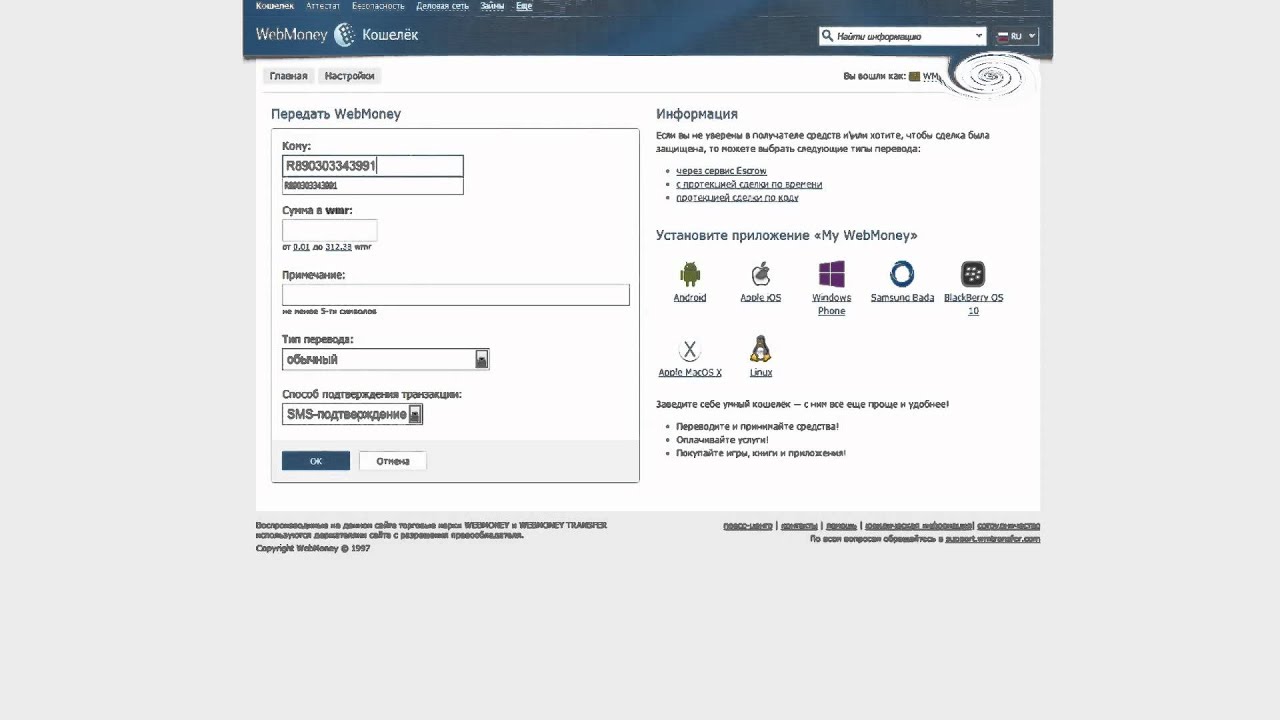Open the Samsung Bada app icon
Viewport: 1280px width, 720px height.
coord(902,274)
